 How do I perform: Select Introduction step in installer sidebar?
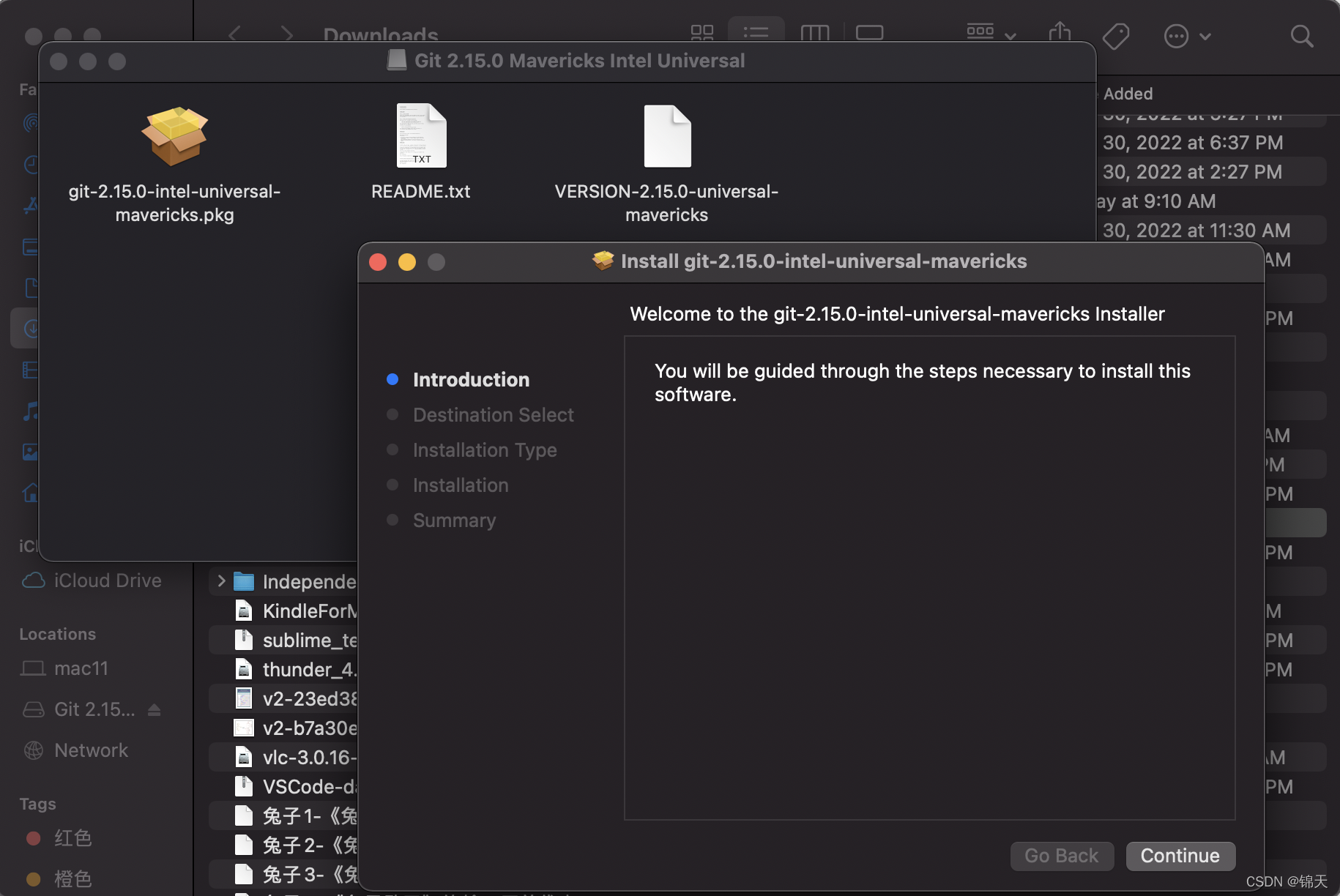[471, 380]
